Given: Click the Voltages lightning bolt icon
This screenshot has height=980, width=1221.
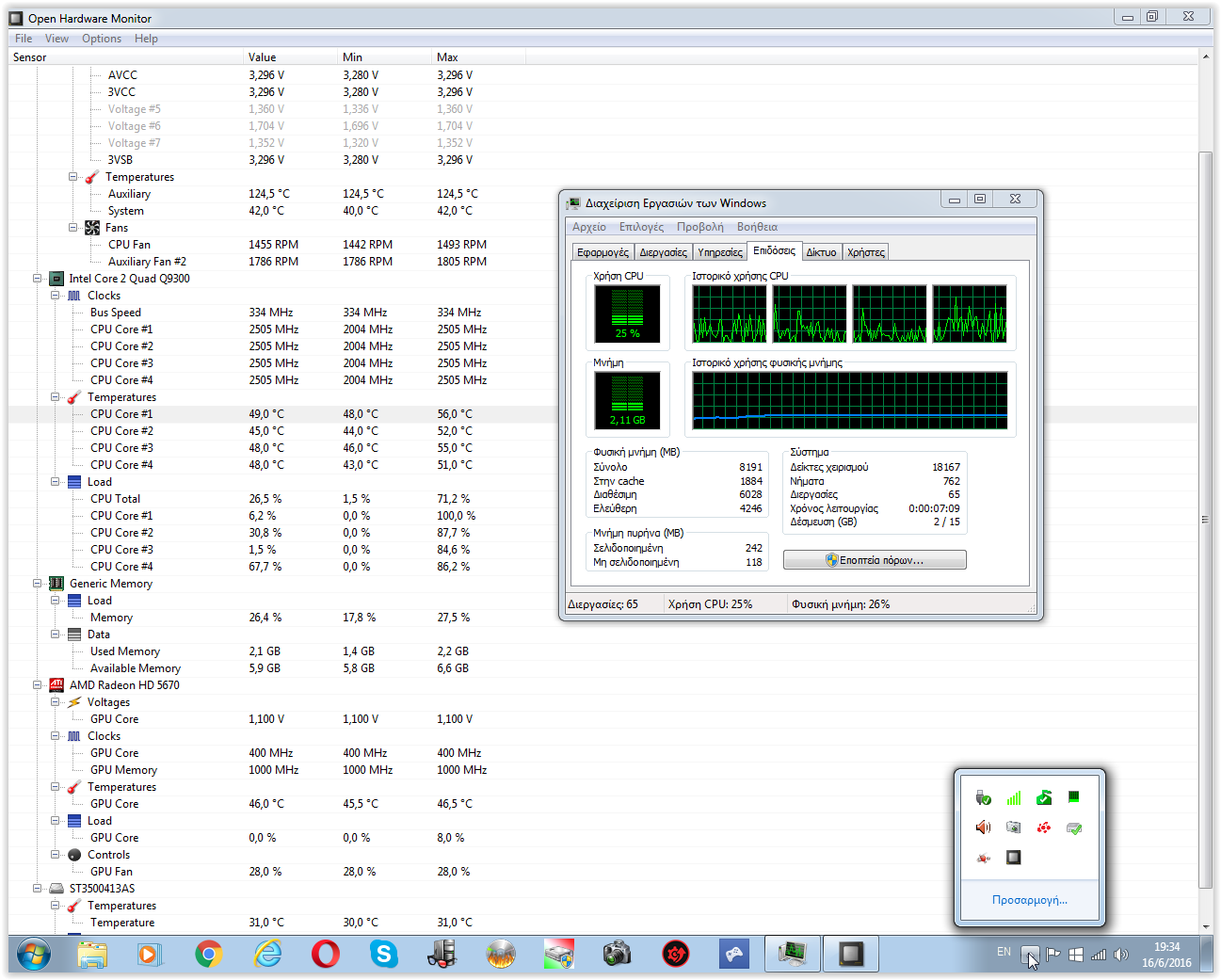Looking at the screenshot, I should point(74,702).
